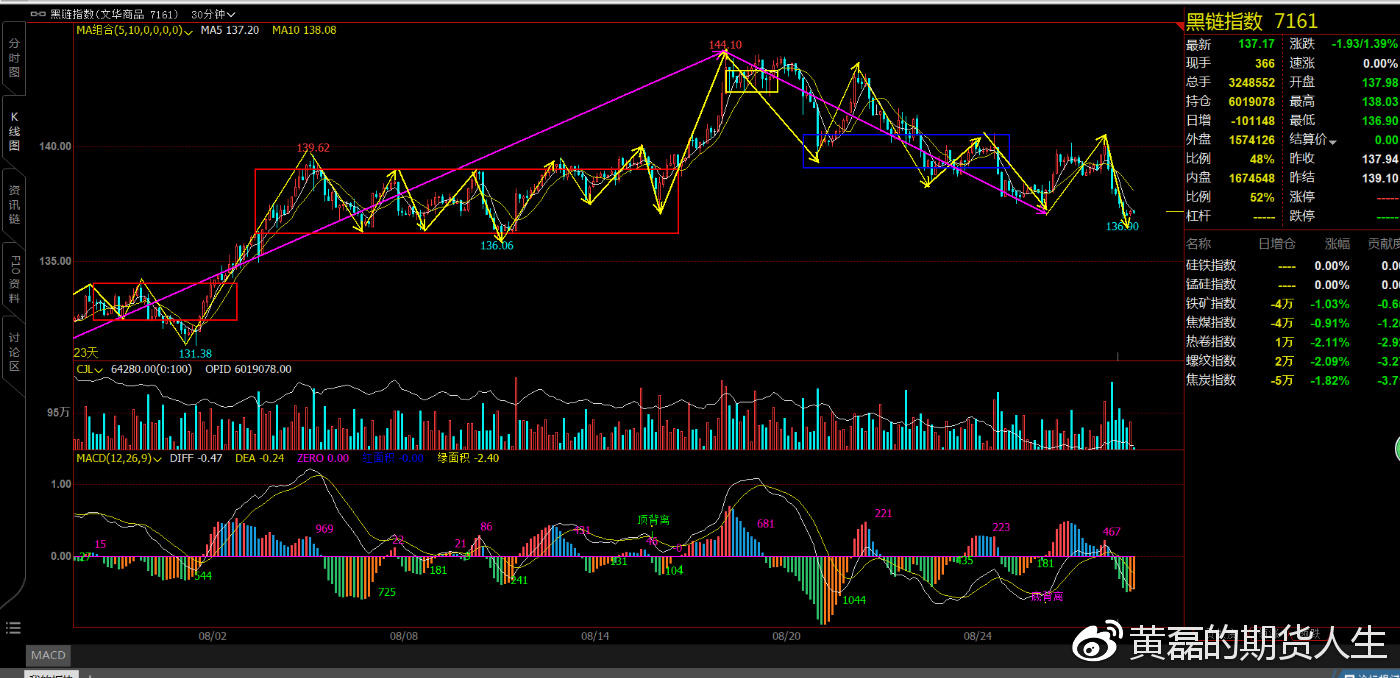Click the 08/20 date on time axis
Image resolution: width=1400 pixels, height=678 pixels.
(x=787, y=635)
